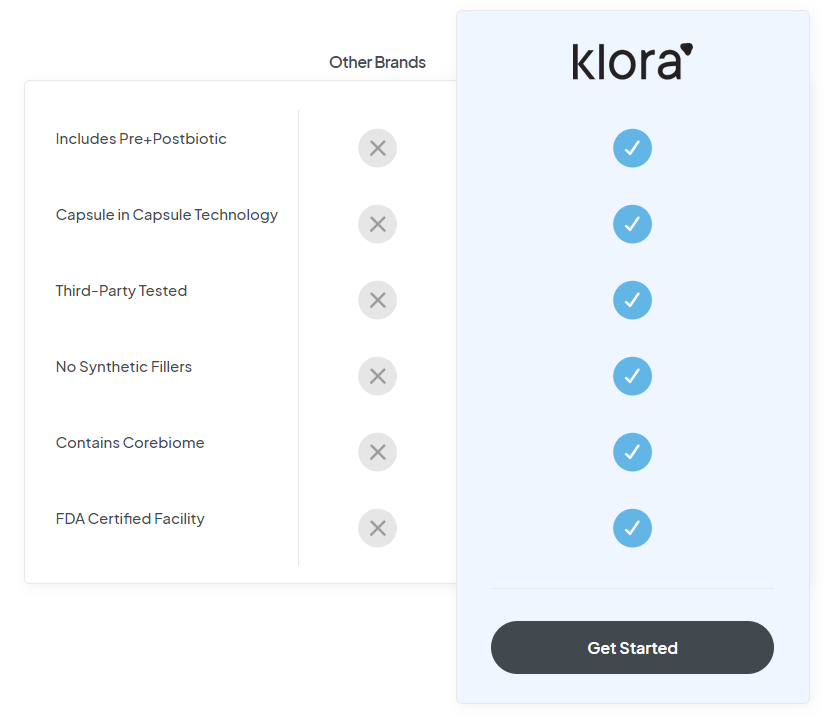
Task: Click the FDA Certified Facility label
Action: coord(130,519)
